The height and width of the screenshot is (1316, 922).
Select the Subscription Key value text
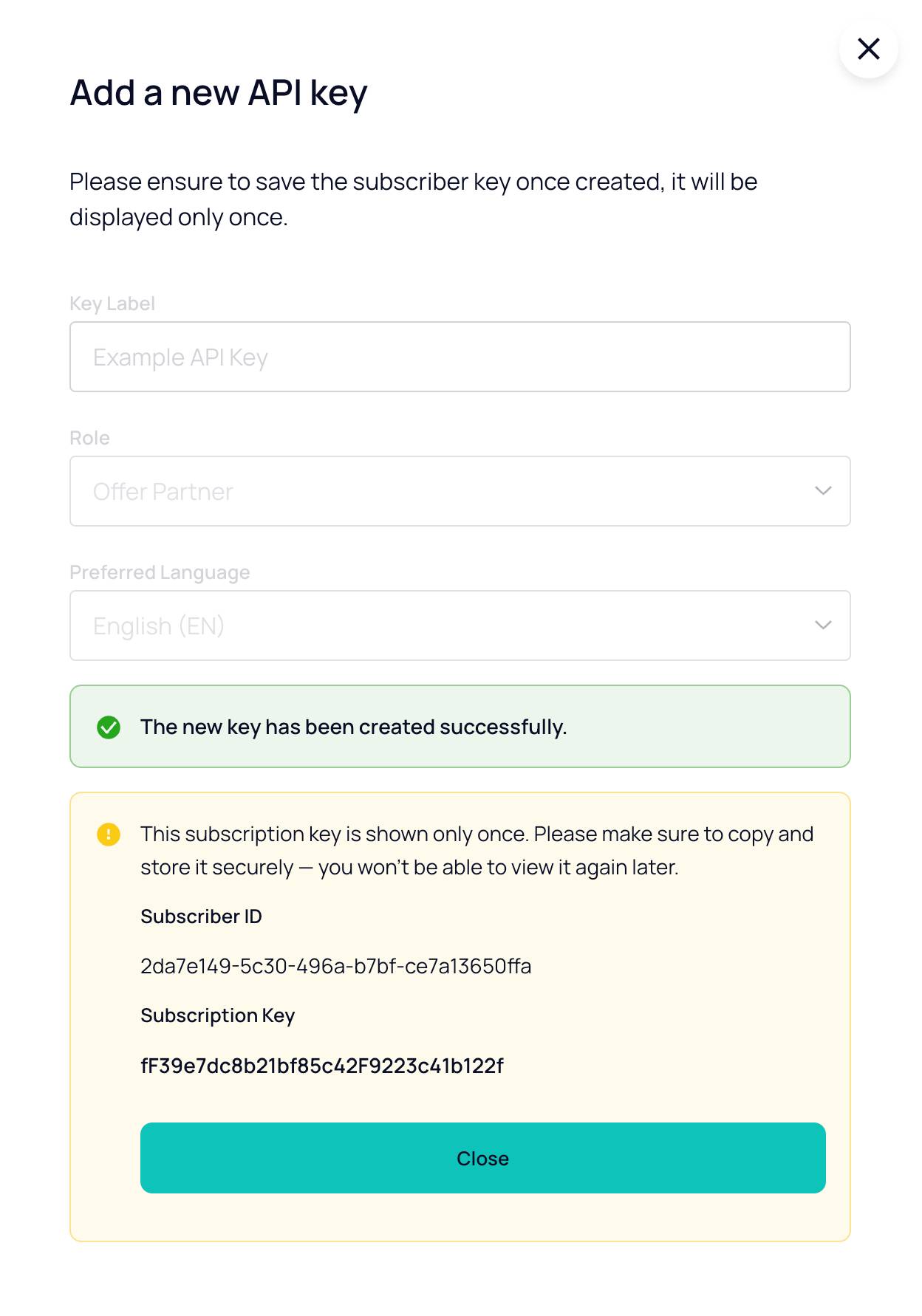click(x=321, y=1066)
